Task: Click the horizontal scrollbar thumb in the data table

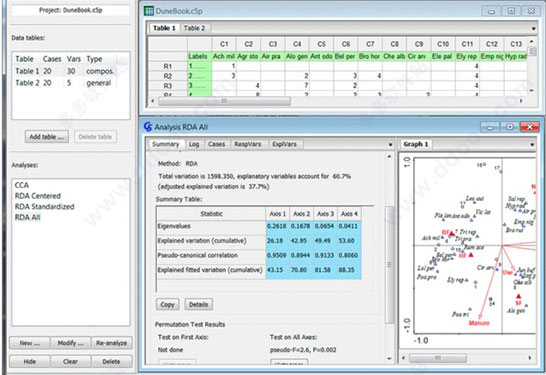Action: (x=224, y=101)
